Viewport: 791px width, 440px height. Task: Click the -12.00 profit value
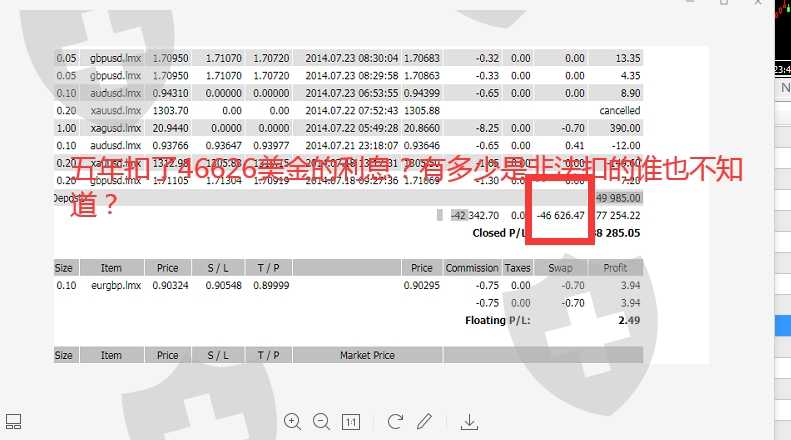click(626, 145)
